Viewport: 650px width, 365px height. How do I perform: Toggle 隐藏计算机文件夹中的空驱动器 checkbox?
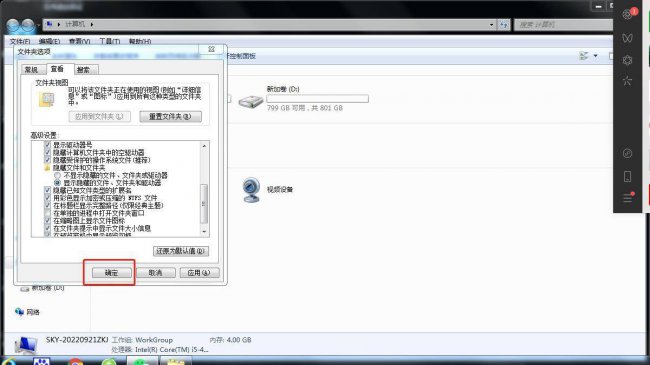pyautogui.click(x=47, y=152)
